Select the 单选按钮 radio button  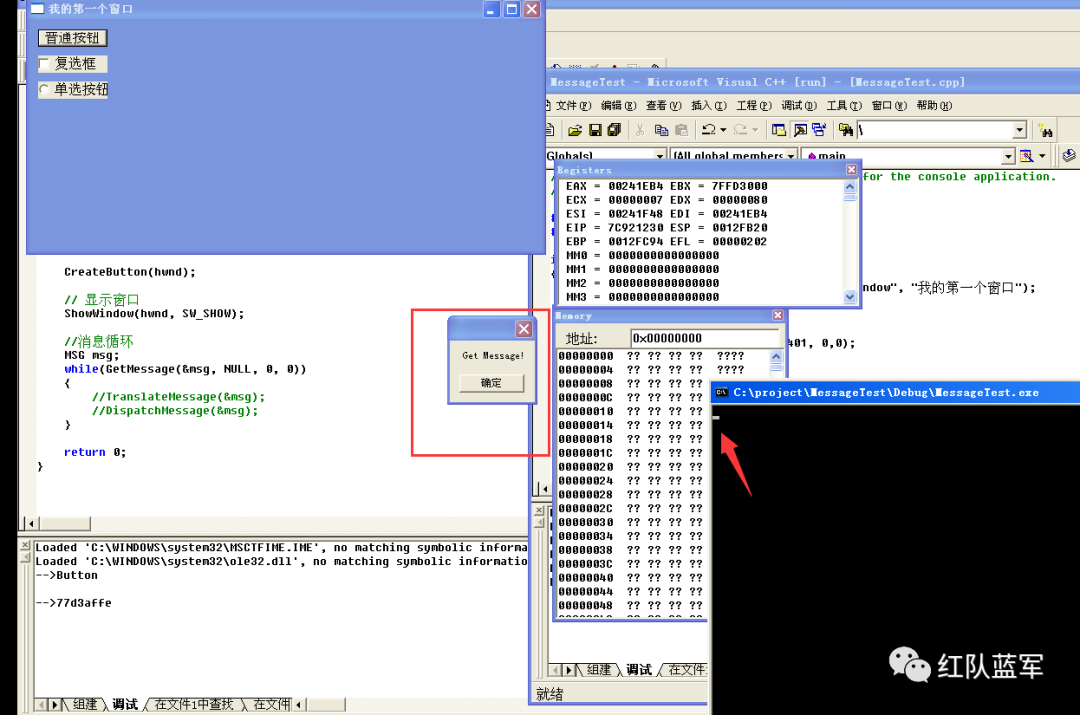[44, 90]
